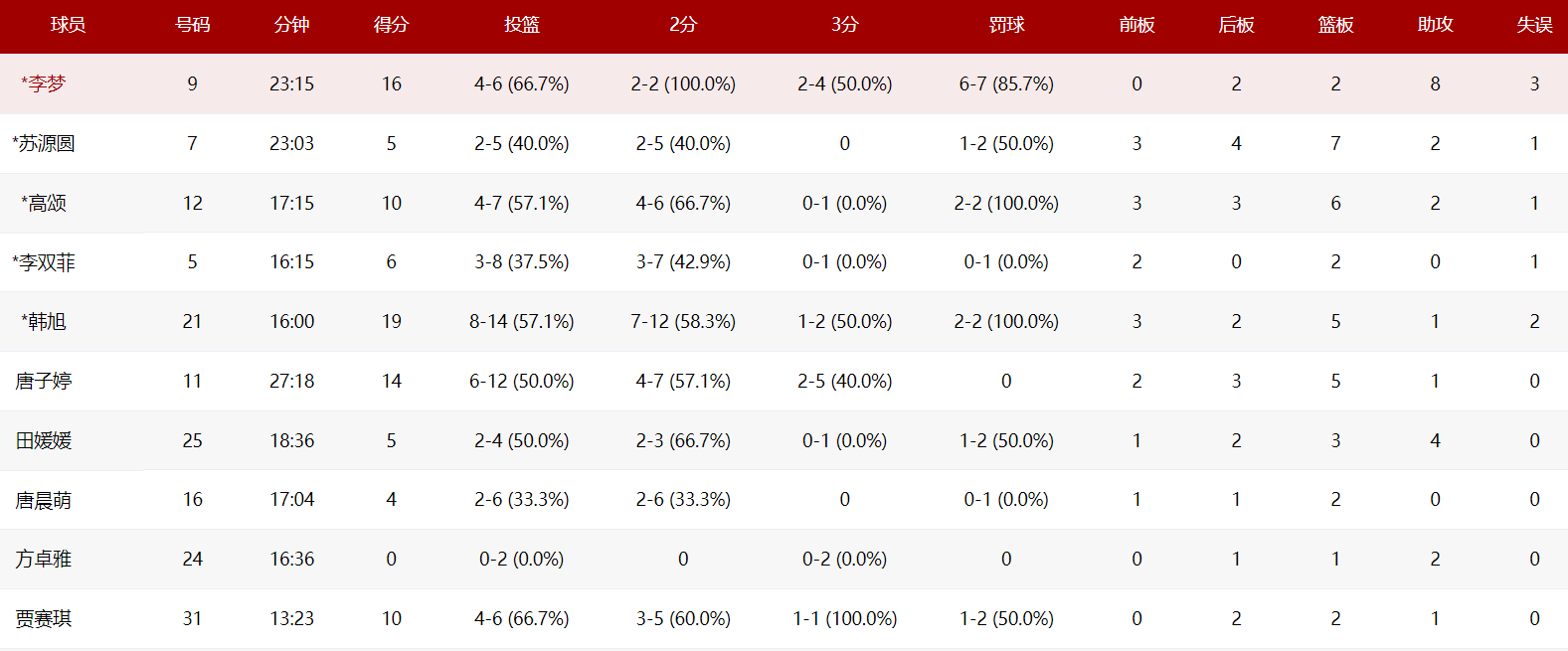Click player name 苏源圆
Image resolution: width=1568 pixels, height=651 pixels.
pos(46,143)
